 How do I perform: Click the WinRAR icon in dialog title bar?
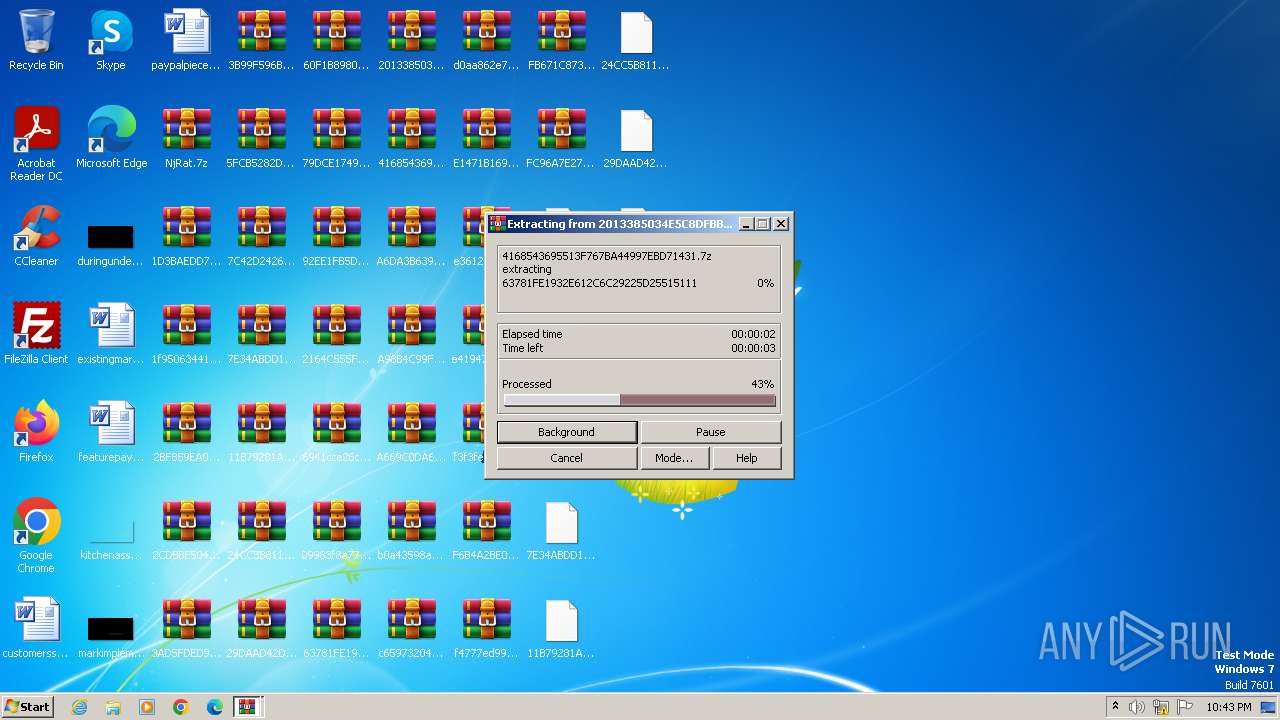pyautogui.click(x=496, y=224)
